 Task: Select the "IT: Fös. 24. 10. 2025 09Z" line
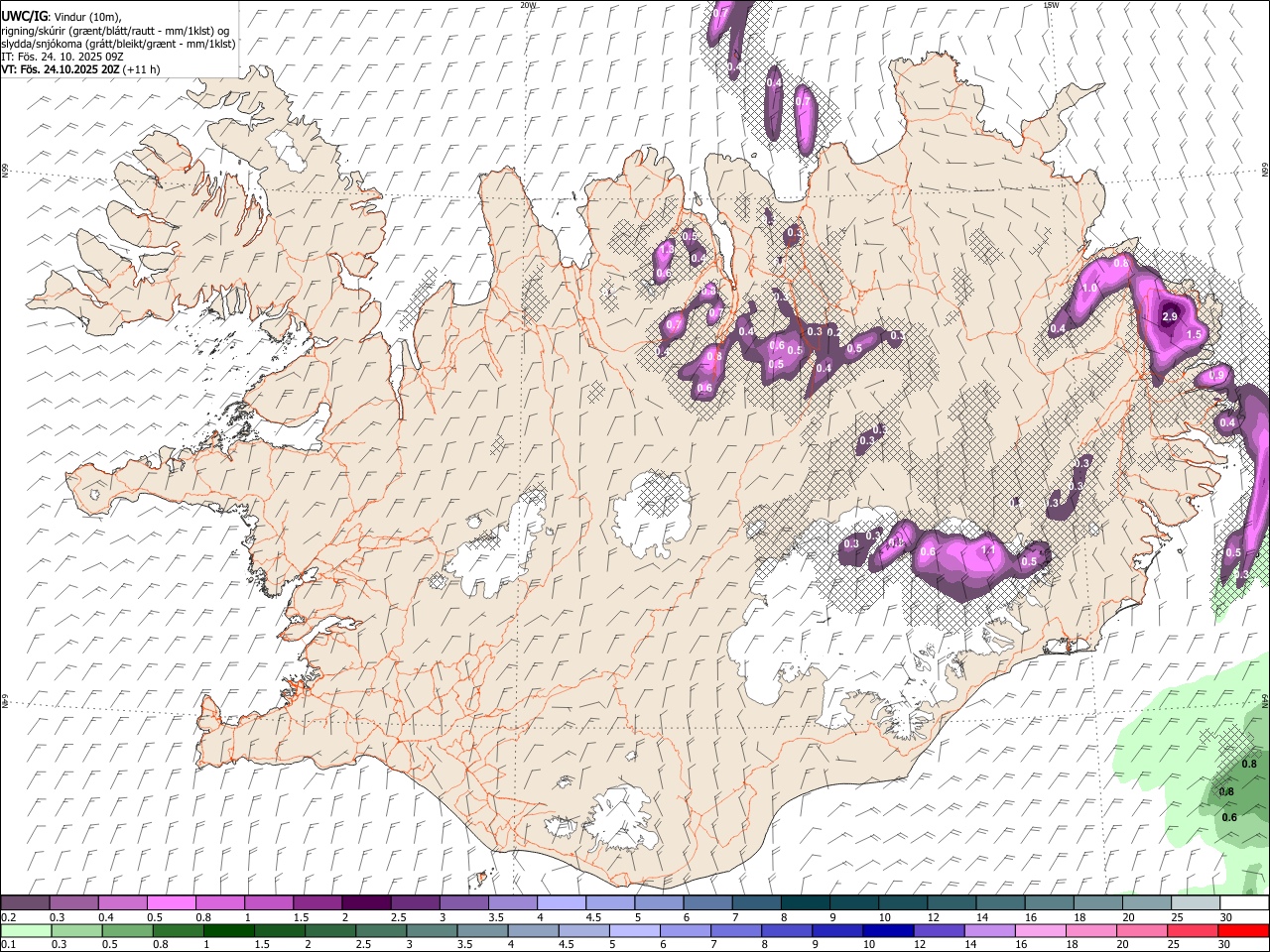[x=62, y=57]
